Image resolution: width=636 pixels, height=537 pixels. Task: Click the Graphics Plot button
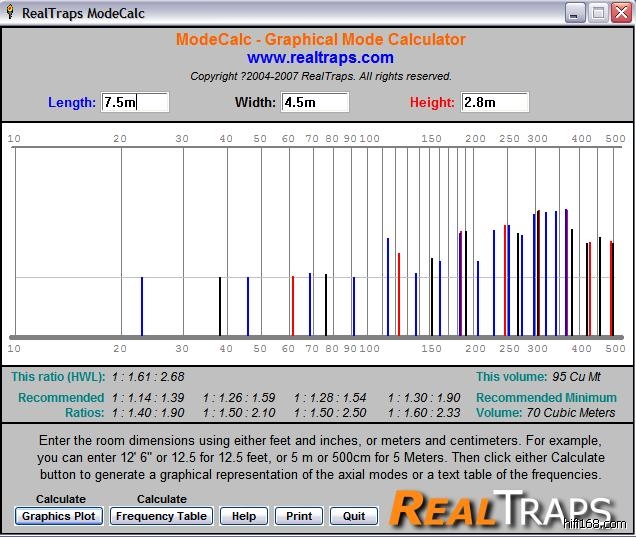[x=59, y=516]
